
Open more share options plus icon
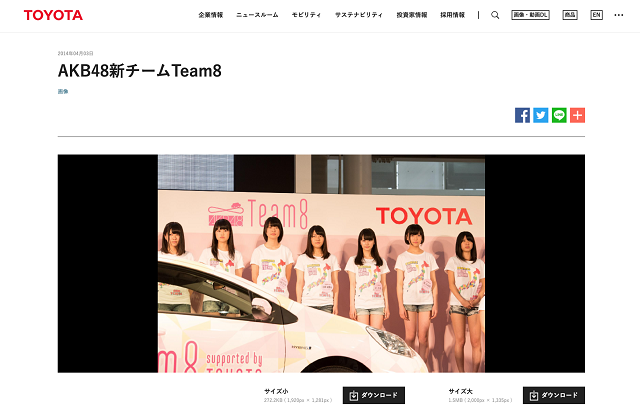pos(578,115)
